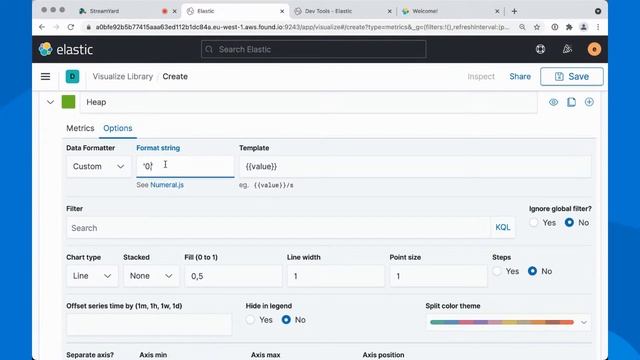Open the orange user avatar menu
This screenshot has width=640, height=360.
(594, 49)
